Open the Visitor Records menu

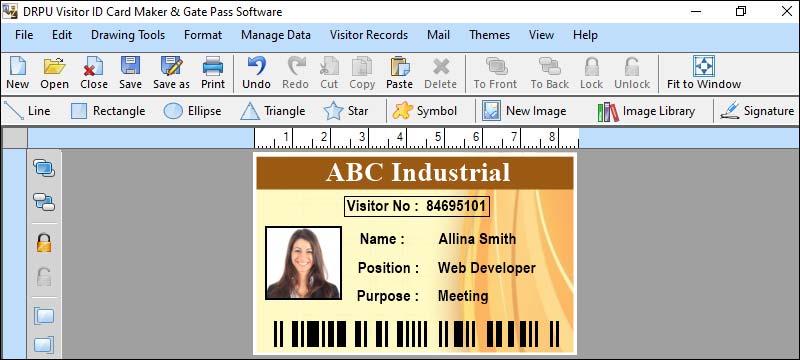click(369, 35)
